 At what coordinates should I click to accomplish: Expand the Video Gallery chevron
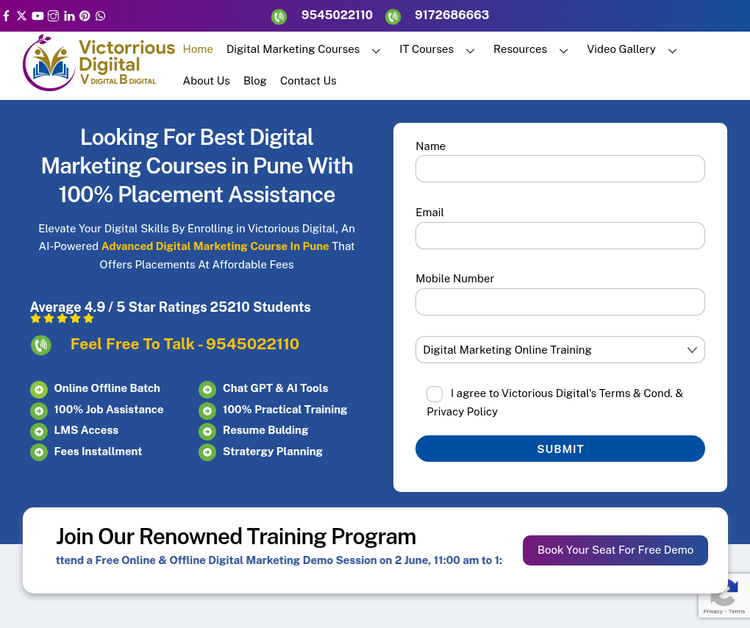673,51
